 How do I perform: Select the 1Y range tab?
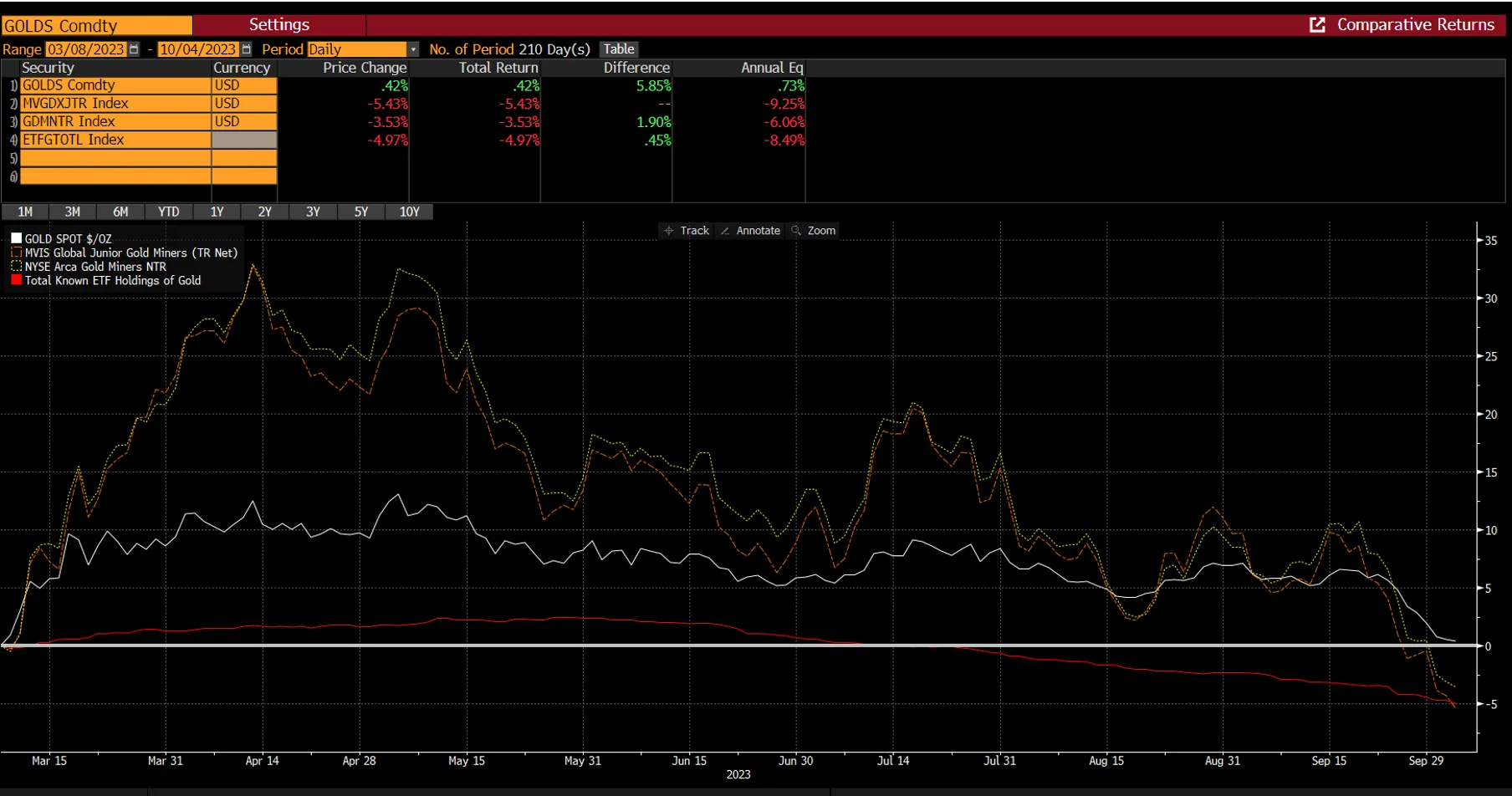click(x=217, y=212)
